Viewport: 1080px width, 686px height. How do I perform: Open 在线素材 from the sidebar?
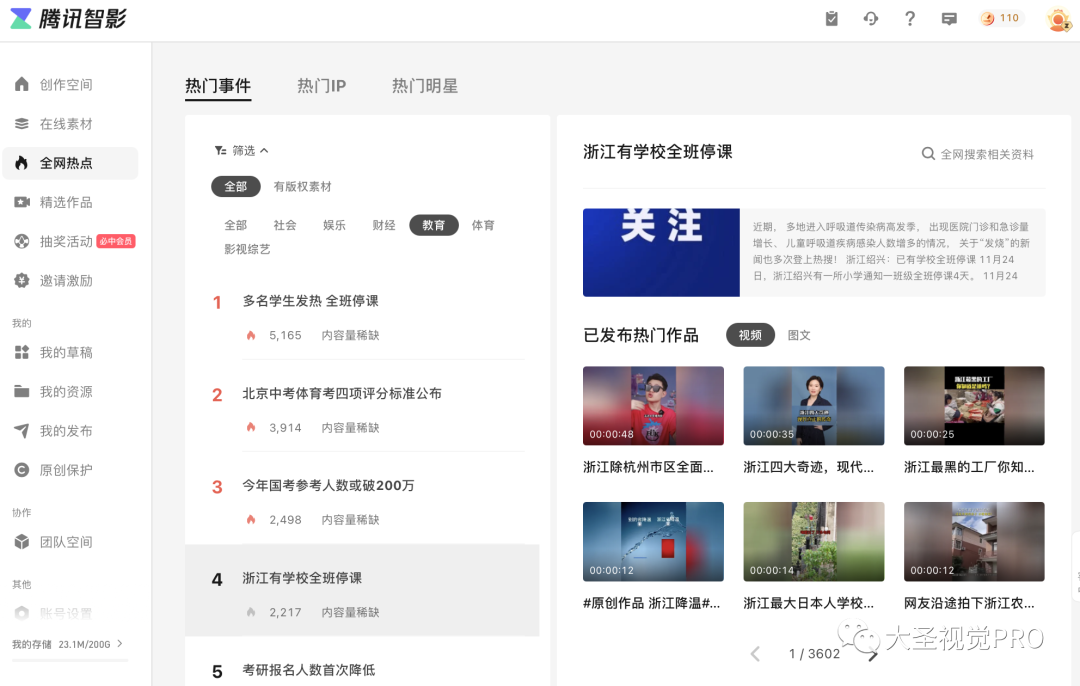[66, 124]
